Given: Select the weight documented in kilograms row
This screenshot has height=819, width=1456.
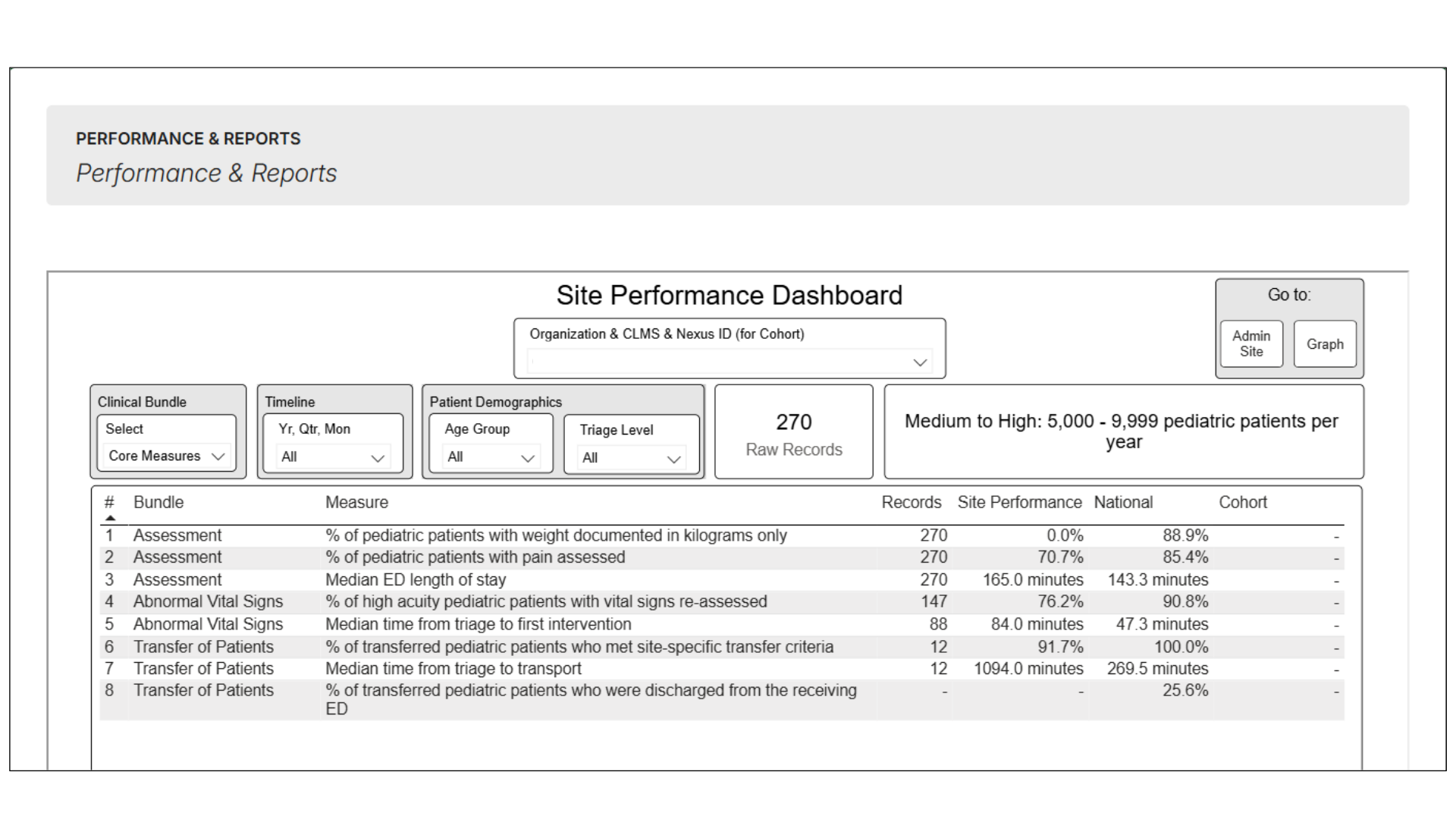Looking at the screenshot, I should [555, 535].
